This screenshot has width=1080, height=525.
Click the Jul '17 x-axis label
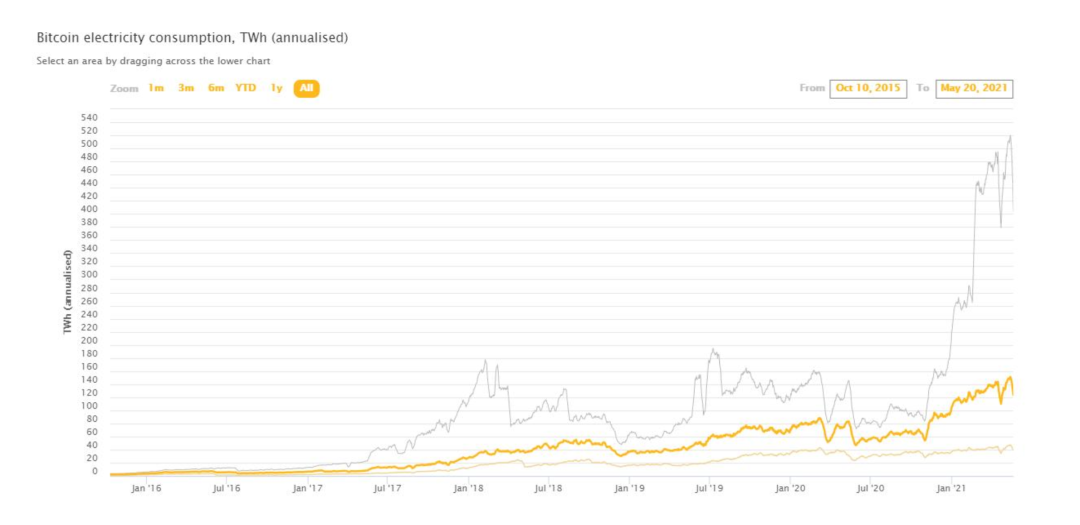[388, 488]
